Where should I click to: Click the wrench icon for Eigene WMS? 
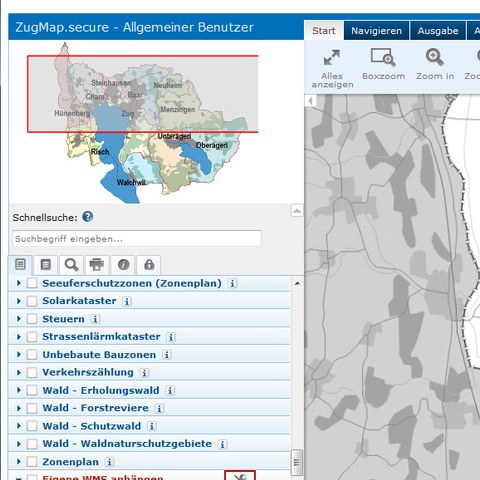point(240,476)
